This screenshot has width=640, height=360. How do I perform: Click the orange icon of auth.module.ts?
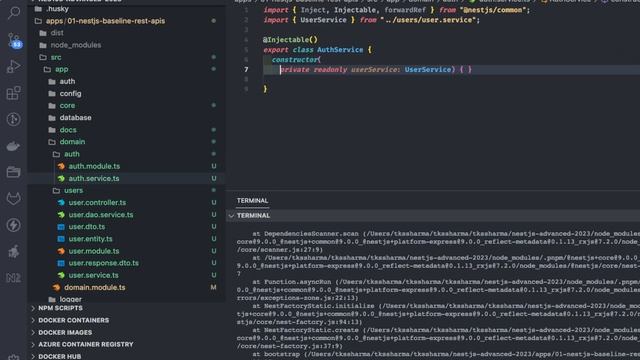(61, 166)
